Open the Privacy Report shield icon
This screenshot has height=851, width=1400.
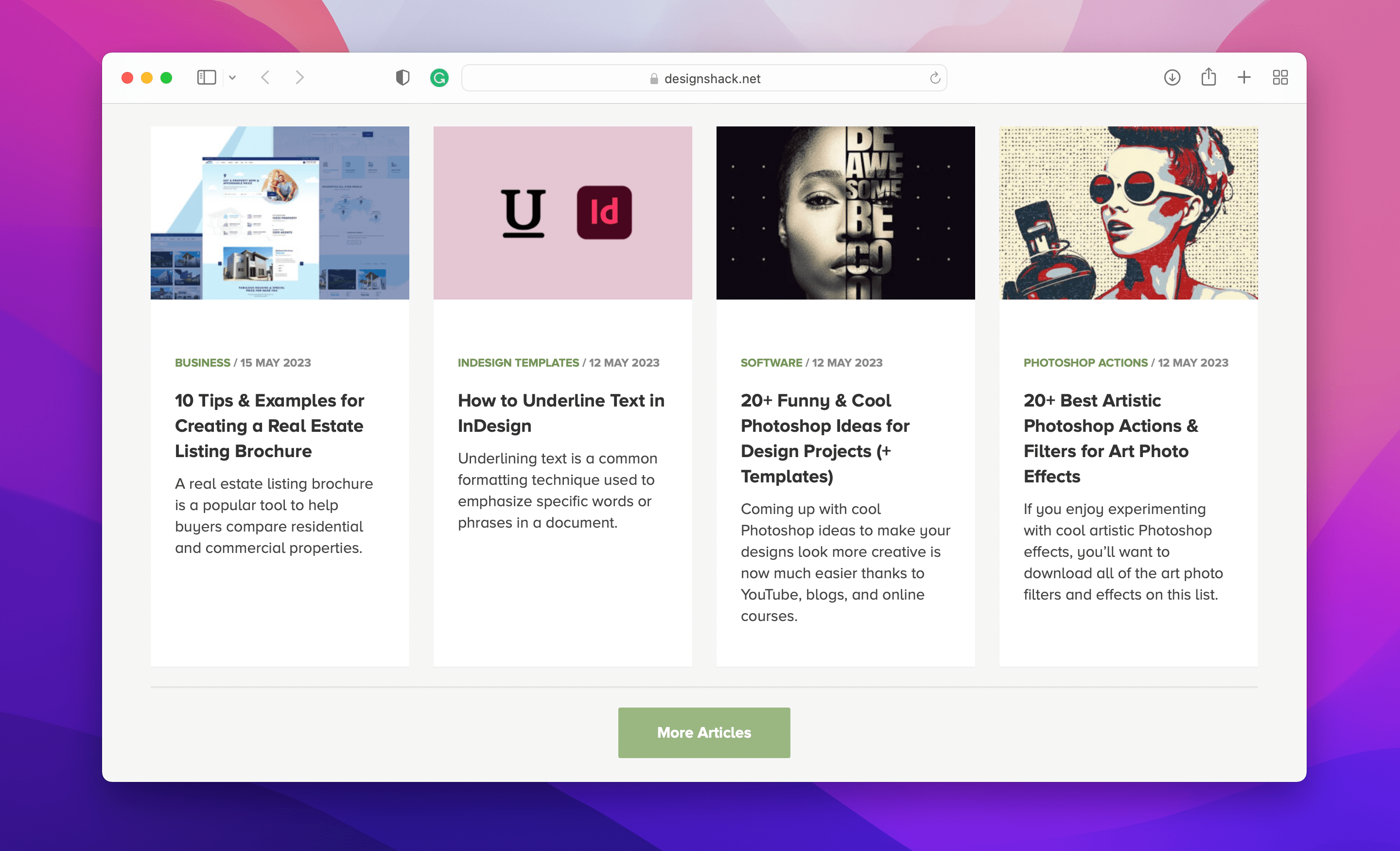(x=403, y=77)
